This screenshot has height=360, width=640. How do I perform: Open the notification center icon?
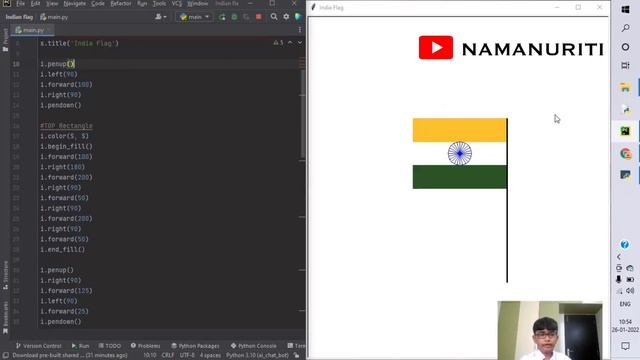pyautogui.click(x=625, y=346)
